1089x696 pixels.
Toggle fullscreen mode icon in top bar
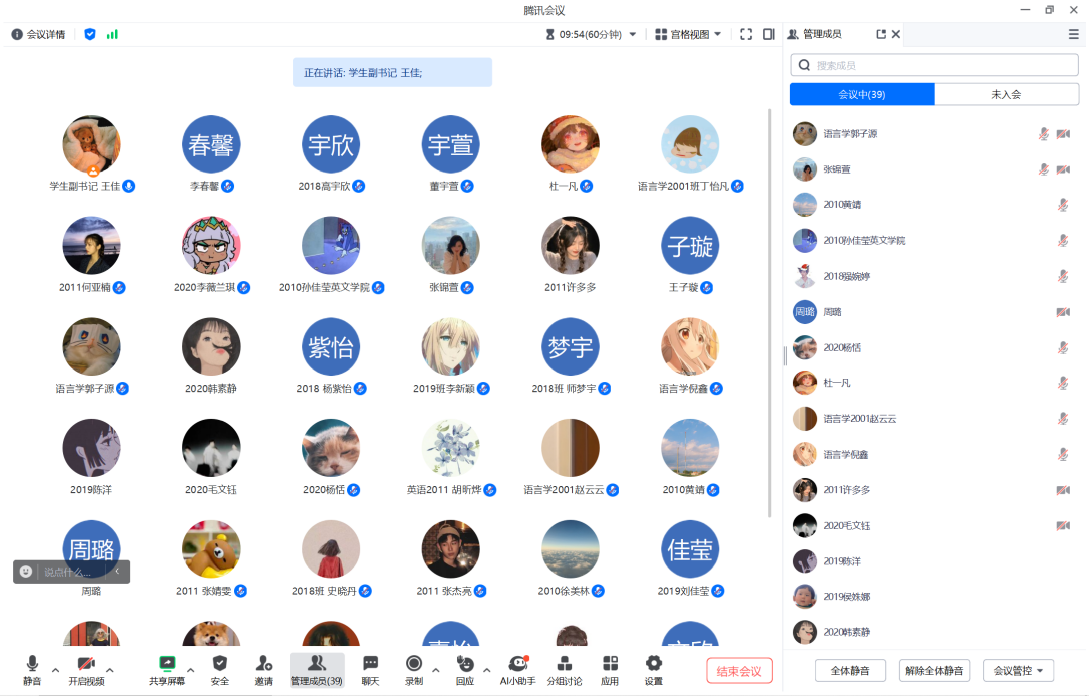pos(746,34)
